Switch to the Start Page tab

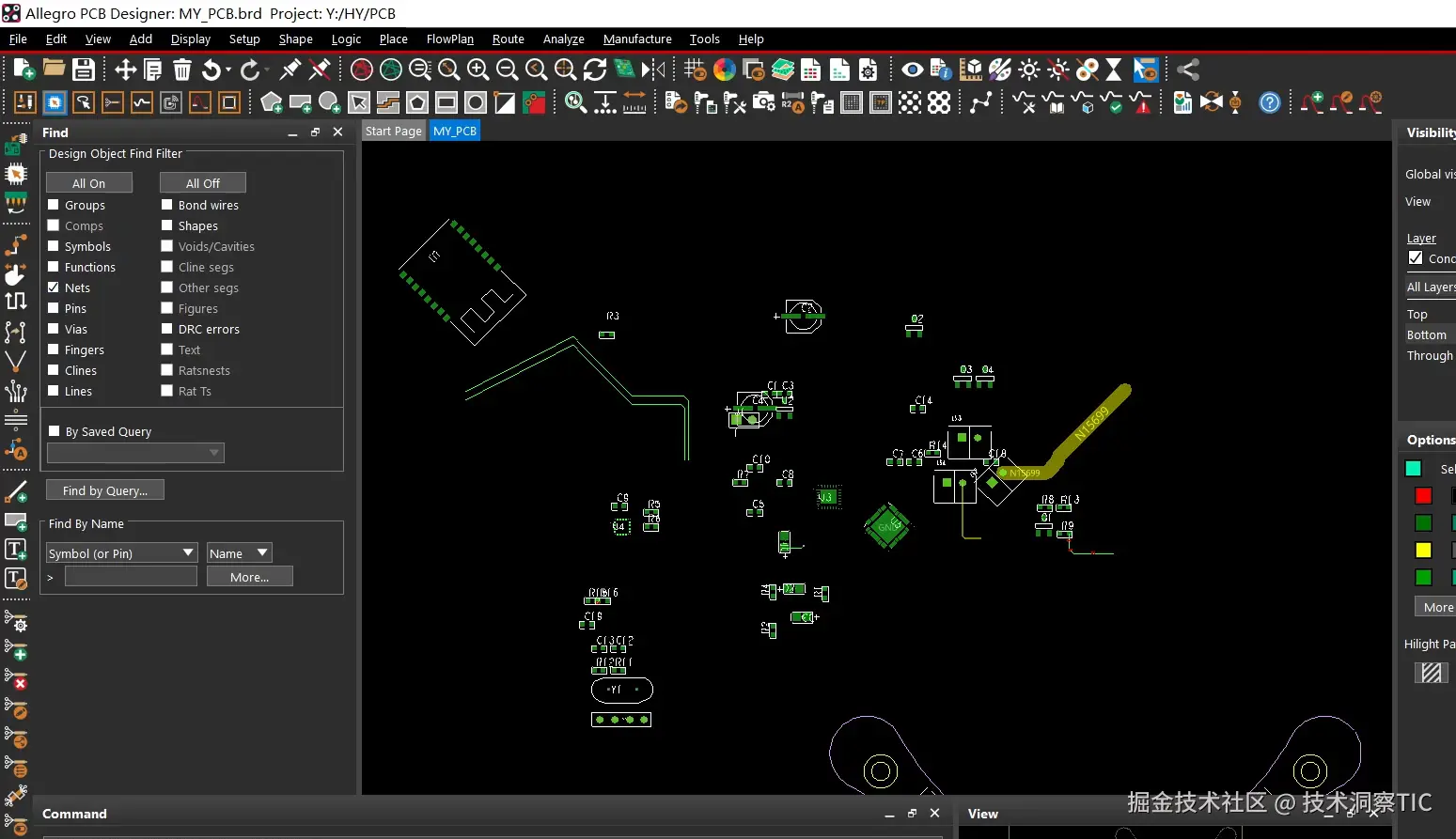tap(393, 131)
